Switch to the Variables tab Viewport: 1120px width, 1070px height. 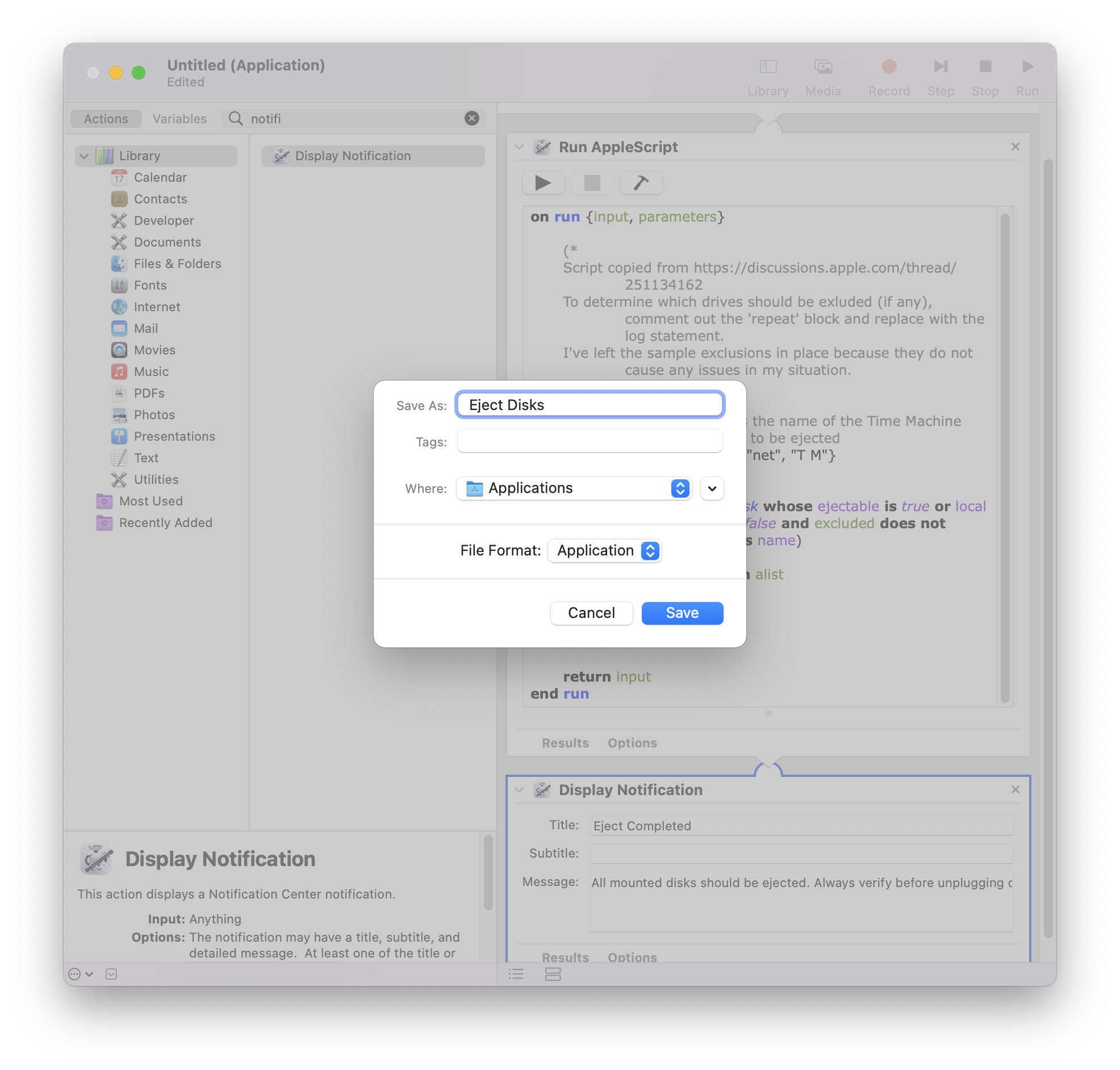point(179,119)
